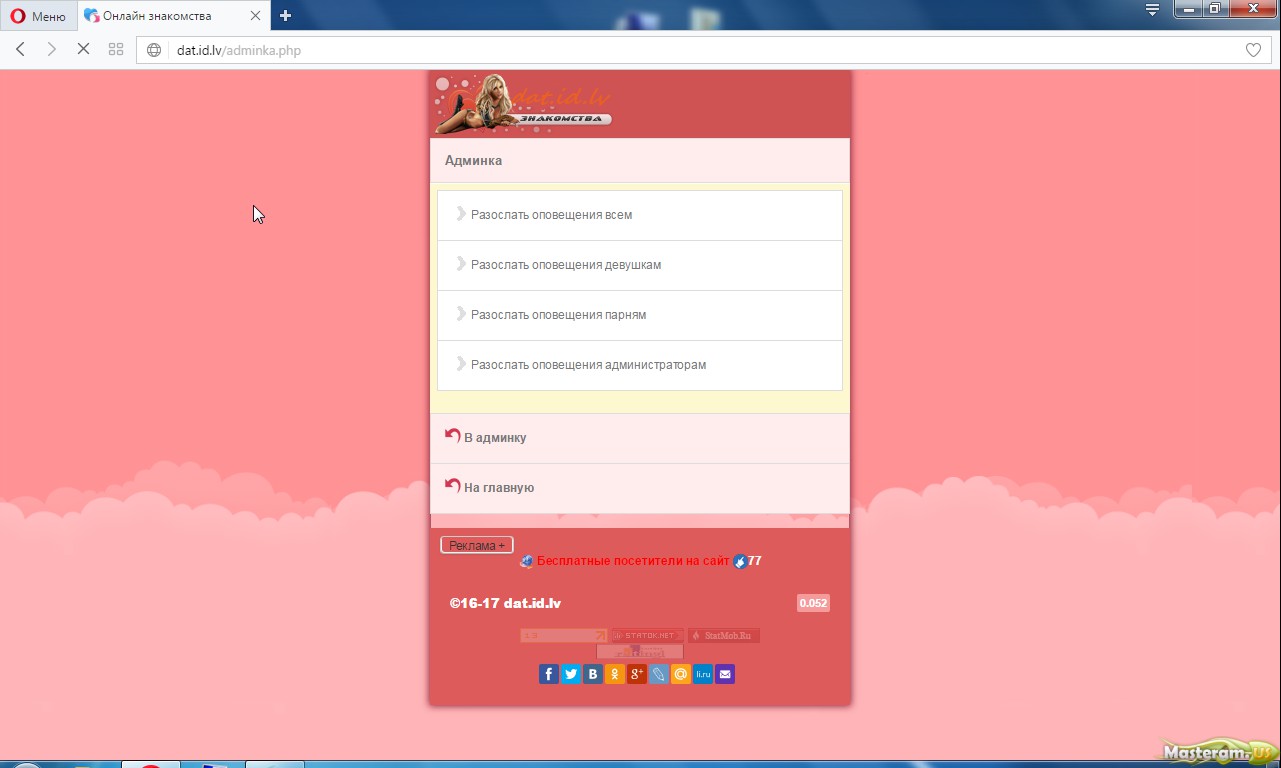
Task: Return home via На главную link
Action: click(x=640, y=488)
